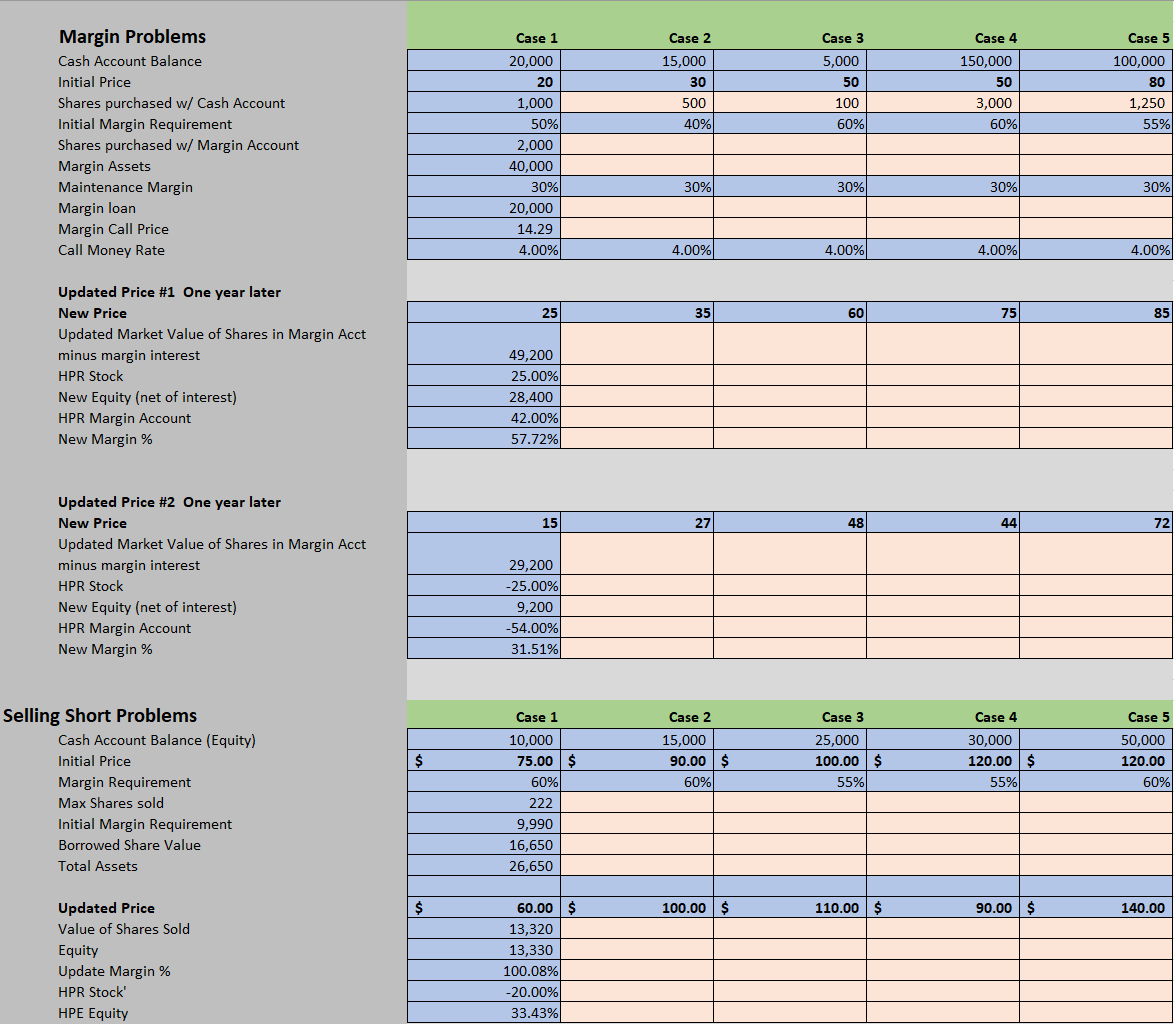
Task: Click Updated Price #1 new price 75
Action: tap(943, 312)
